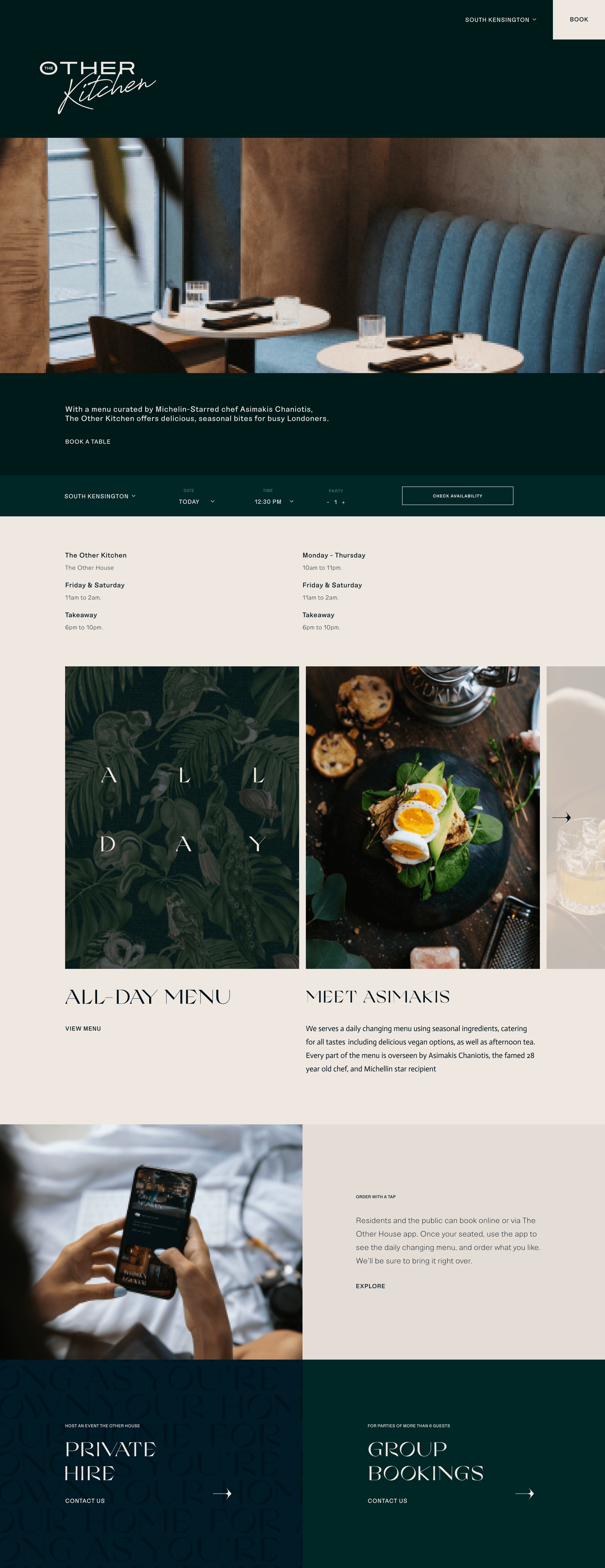Open the time dropdown showing 12:30 PM

[274, 502]
